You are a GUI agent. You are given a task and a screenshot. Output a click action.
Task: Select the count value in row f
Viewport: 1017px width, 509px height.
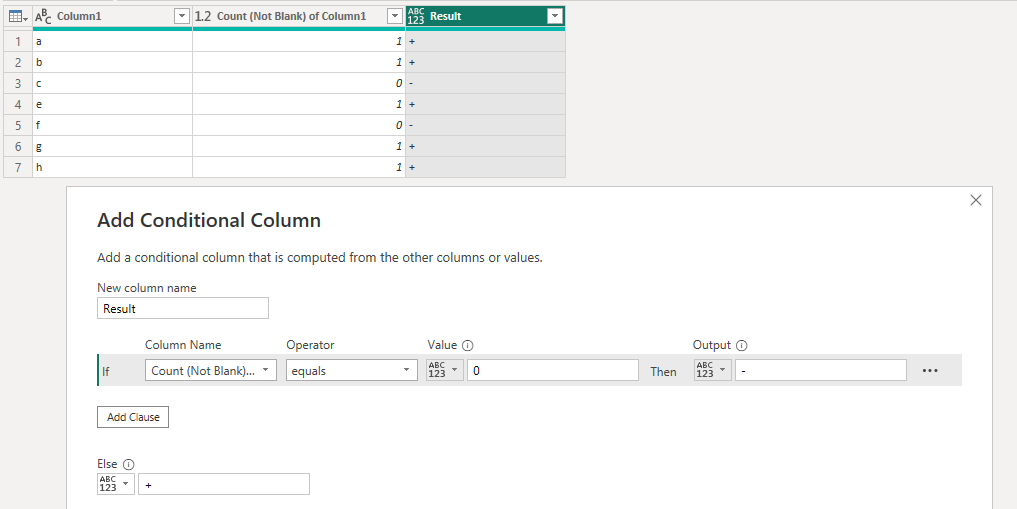[x=298, y=125]
